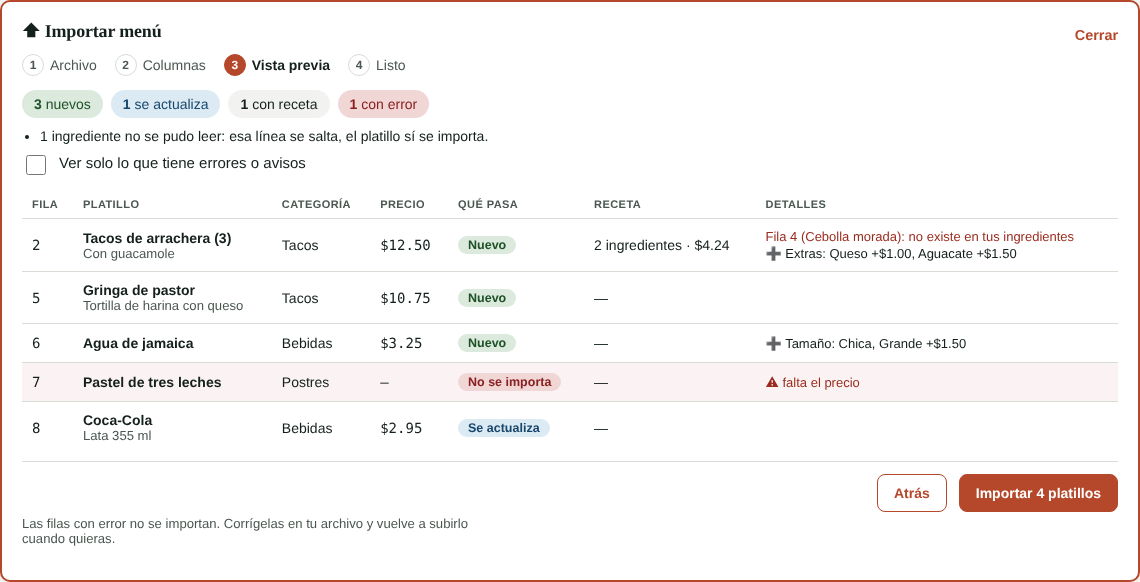Screen dimensions: 1140x582
Task: Click the unreadable ingredient notice line
Action: tap(264, 137)
